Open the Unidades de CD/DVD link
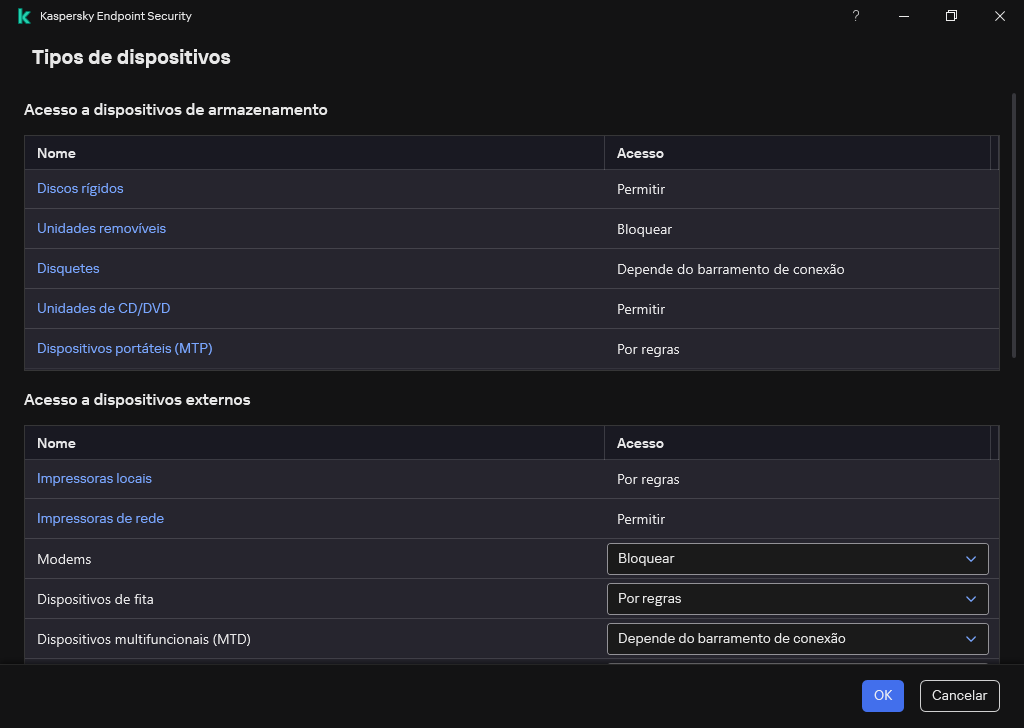 [103, 308]
